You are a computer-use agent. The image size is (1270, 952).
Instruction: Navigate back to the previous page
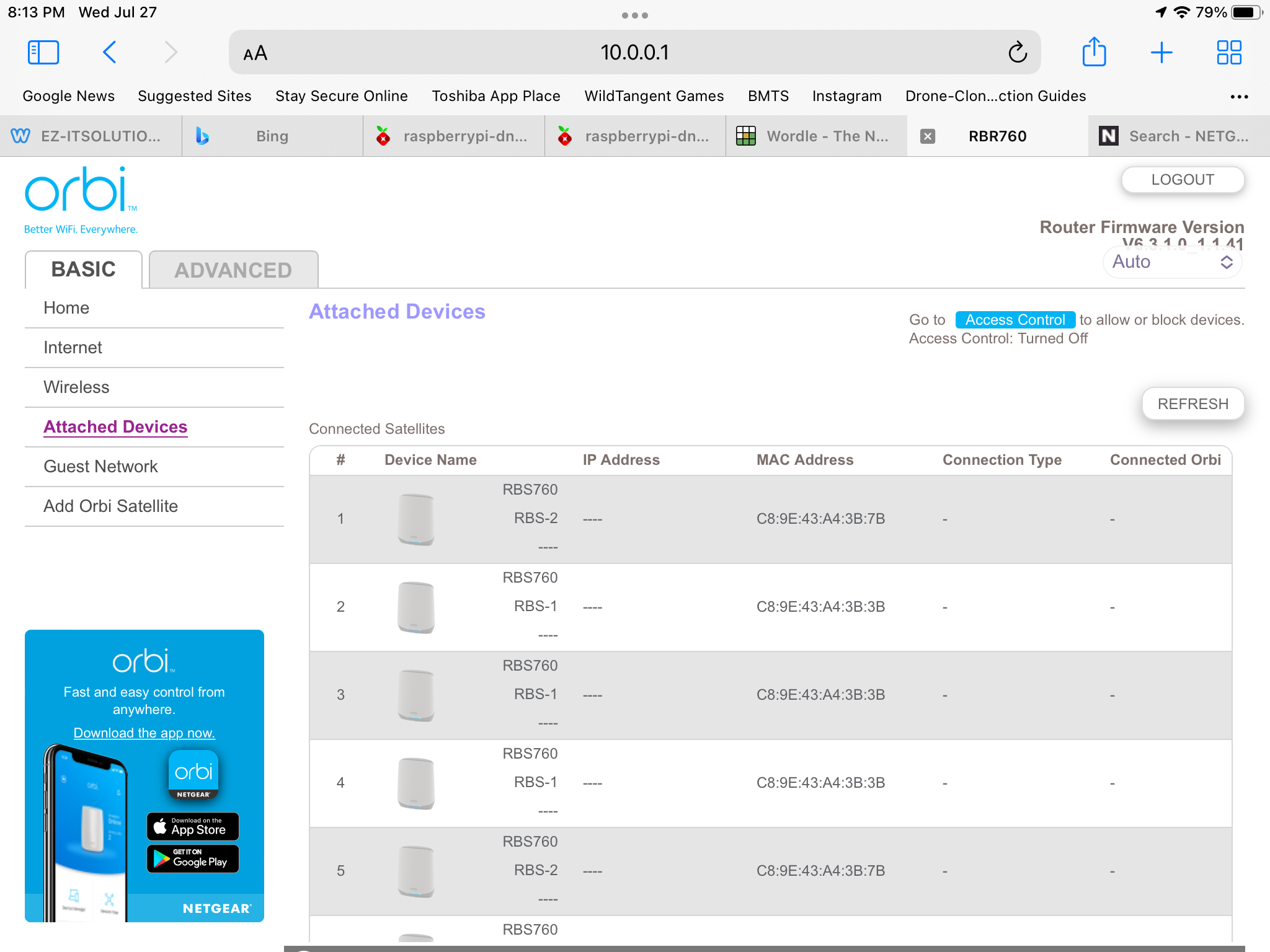click(x=109, y=52)
